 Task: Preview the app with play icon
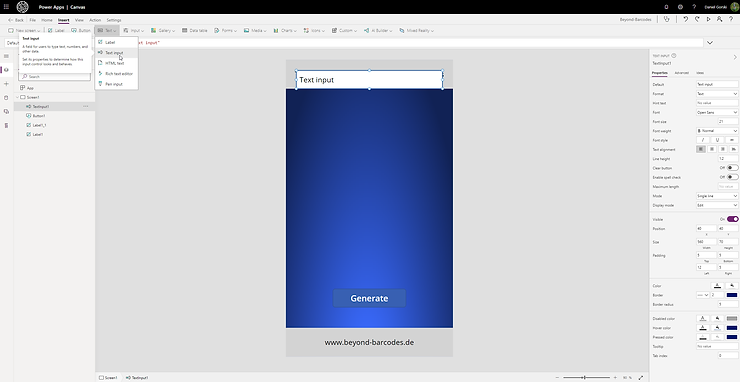coord(708,19)
